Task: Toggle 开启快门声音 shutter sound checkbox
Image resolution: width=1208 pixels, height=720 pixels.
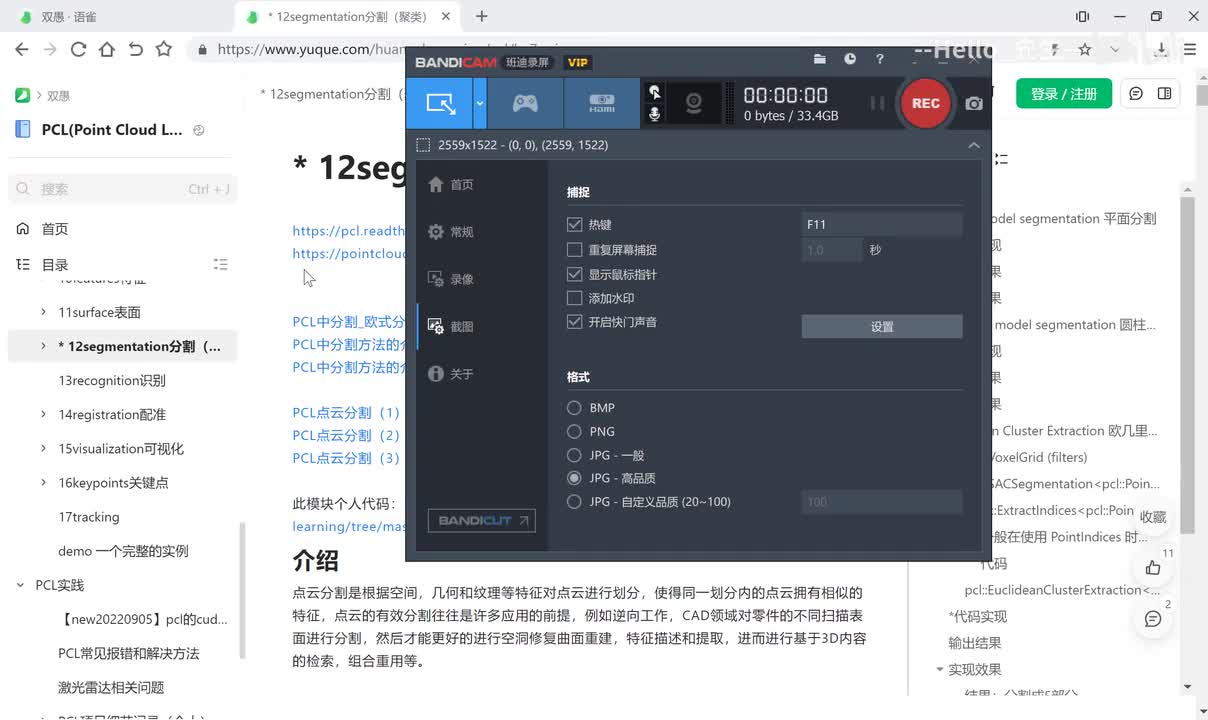Action: 574,322
